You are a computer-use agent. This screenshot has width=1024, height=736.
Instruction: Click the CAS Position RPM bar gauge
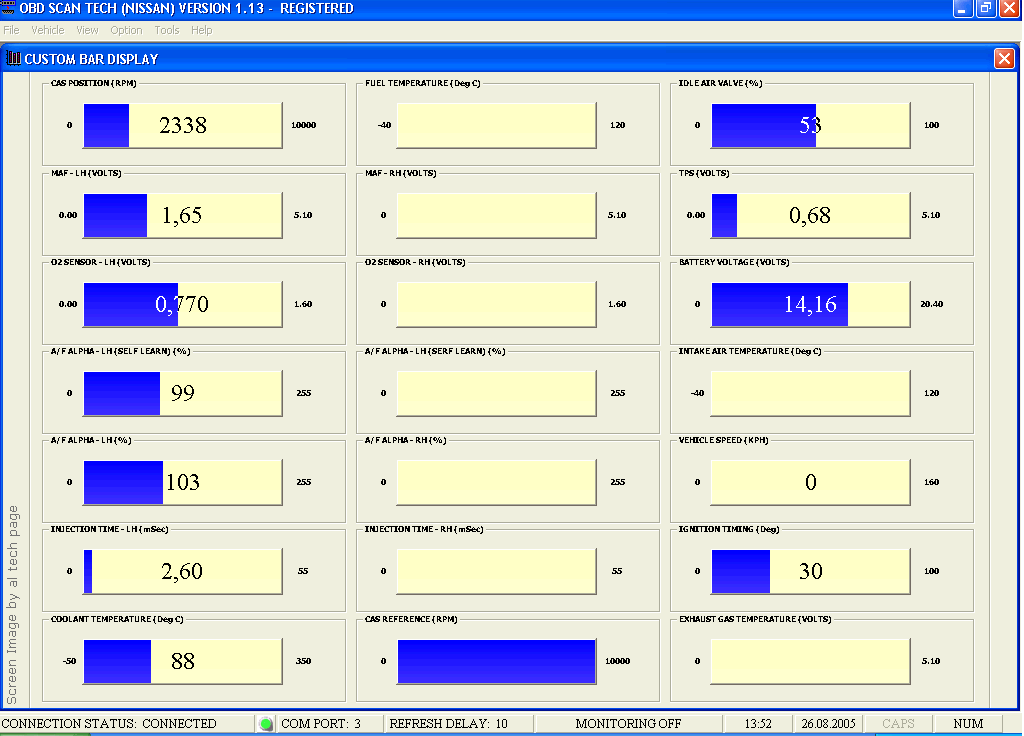click(x=182, y=125)
